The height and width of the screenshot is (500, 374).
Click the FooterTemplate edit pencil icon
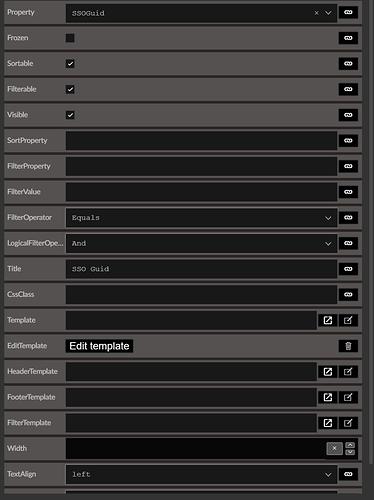click(348, 397)
